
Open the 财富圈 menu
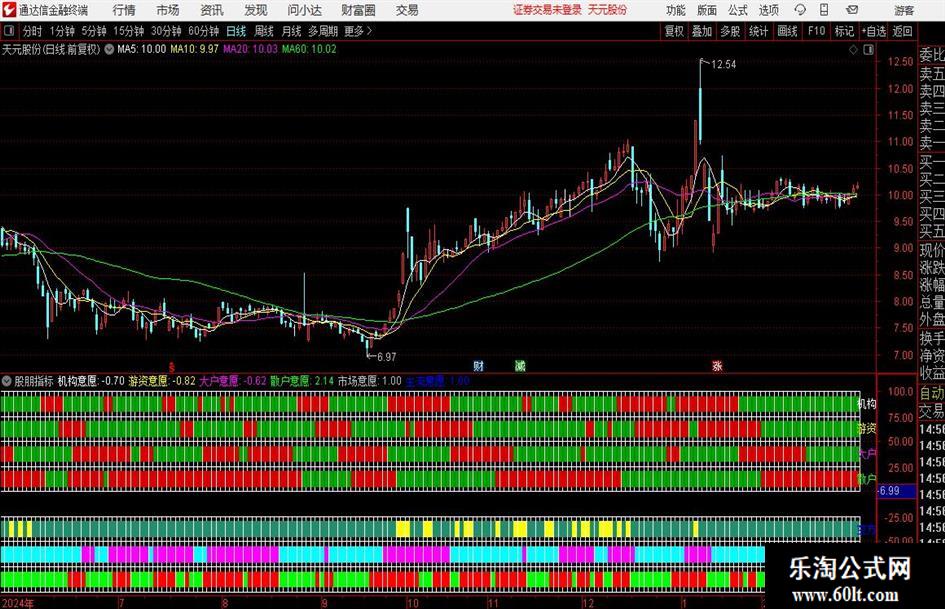[x=358, y=10]
